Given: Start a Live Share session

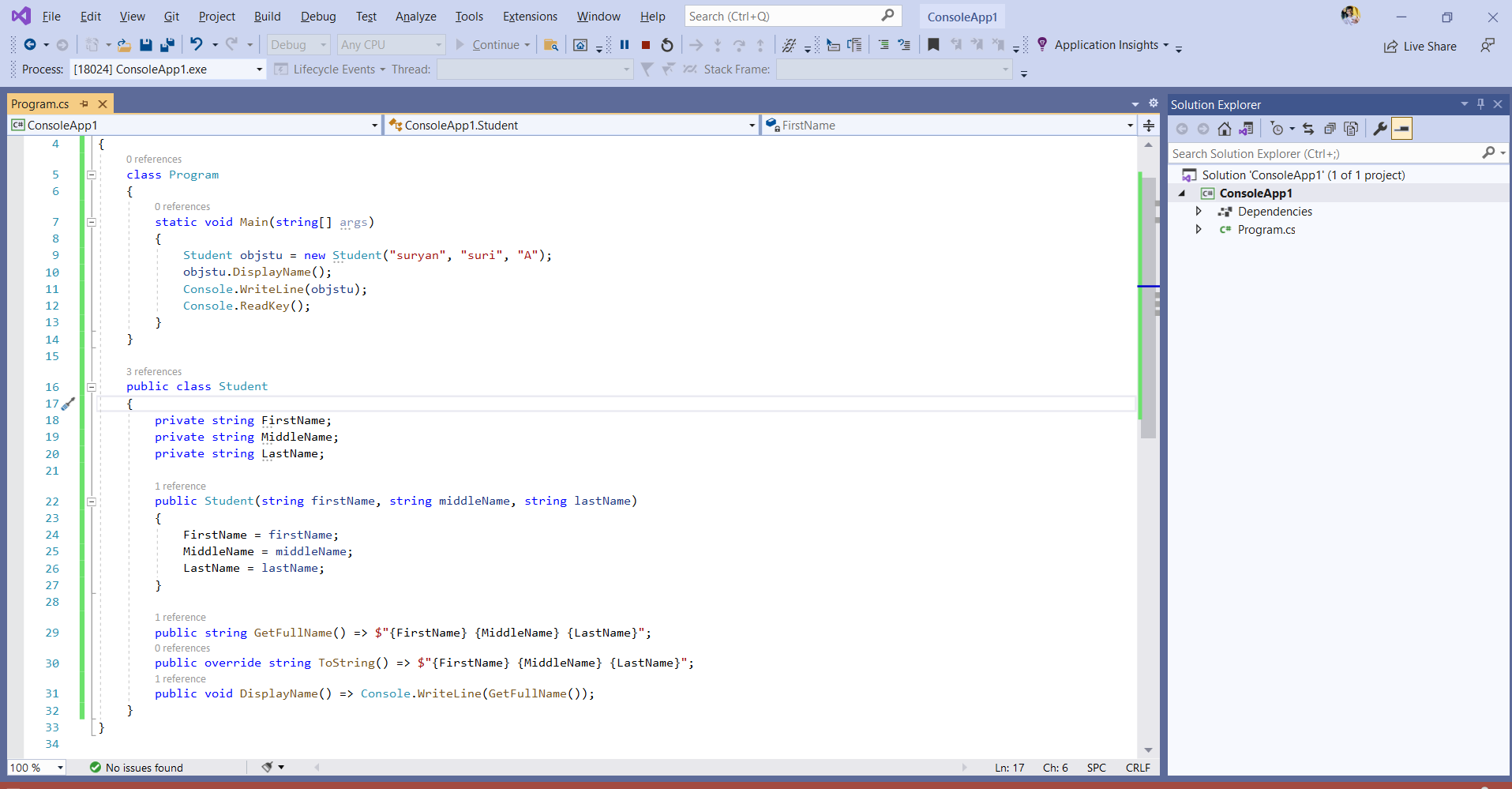Looking at the screenshot, I should coord(1420,46).
